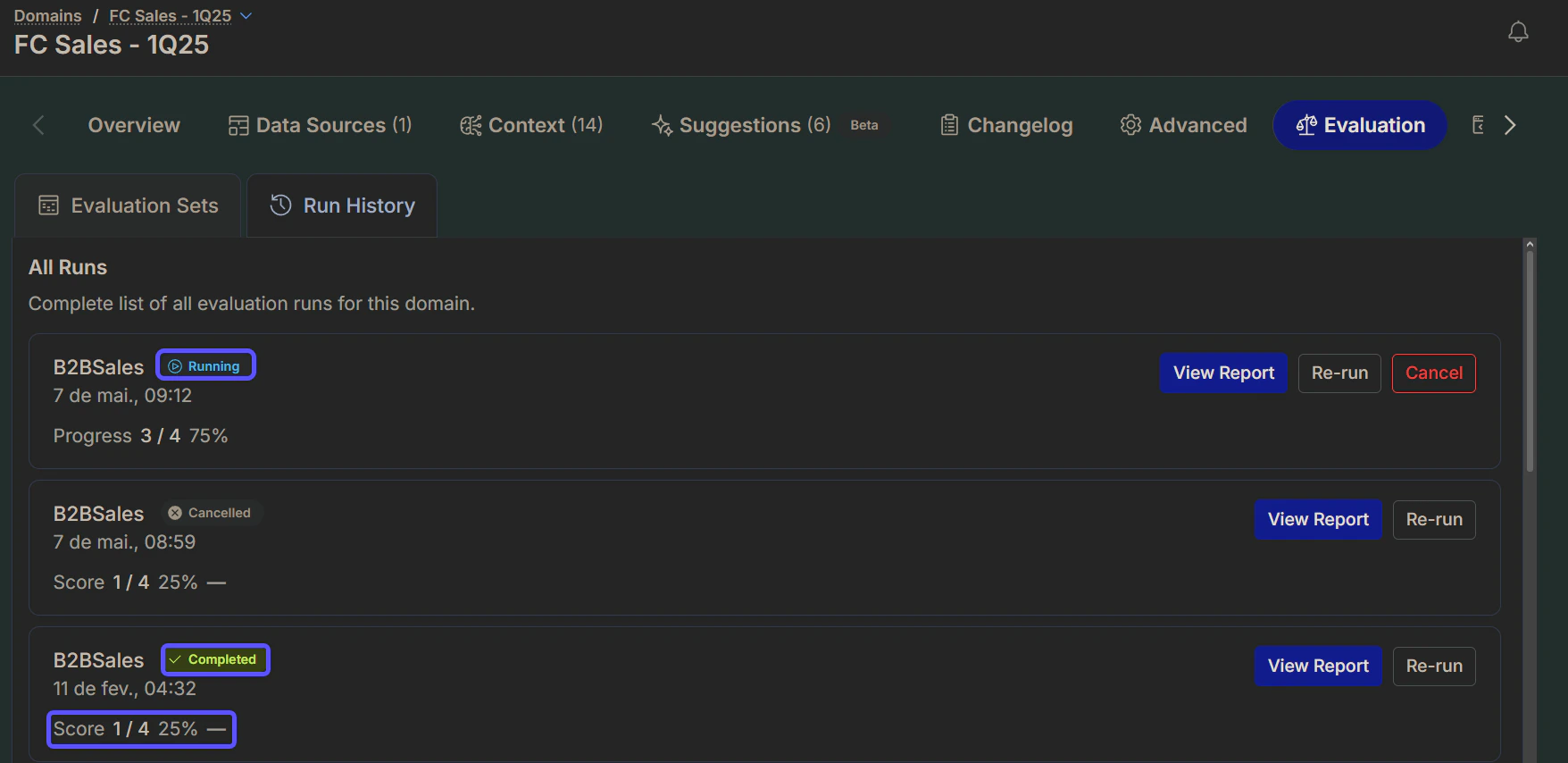Select the 11 de fev., 04:32 timestamp
1568x763 pixels.
[x=124, y=689]
